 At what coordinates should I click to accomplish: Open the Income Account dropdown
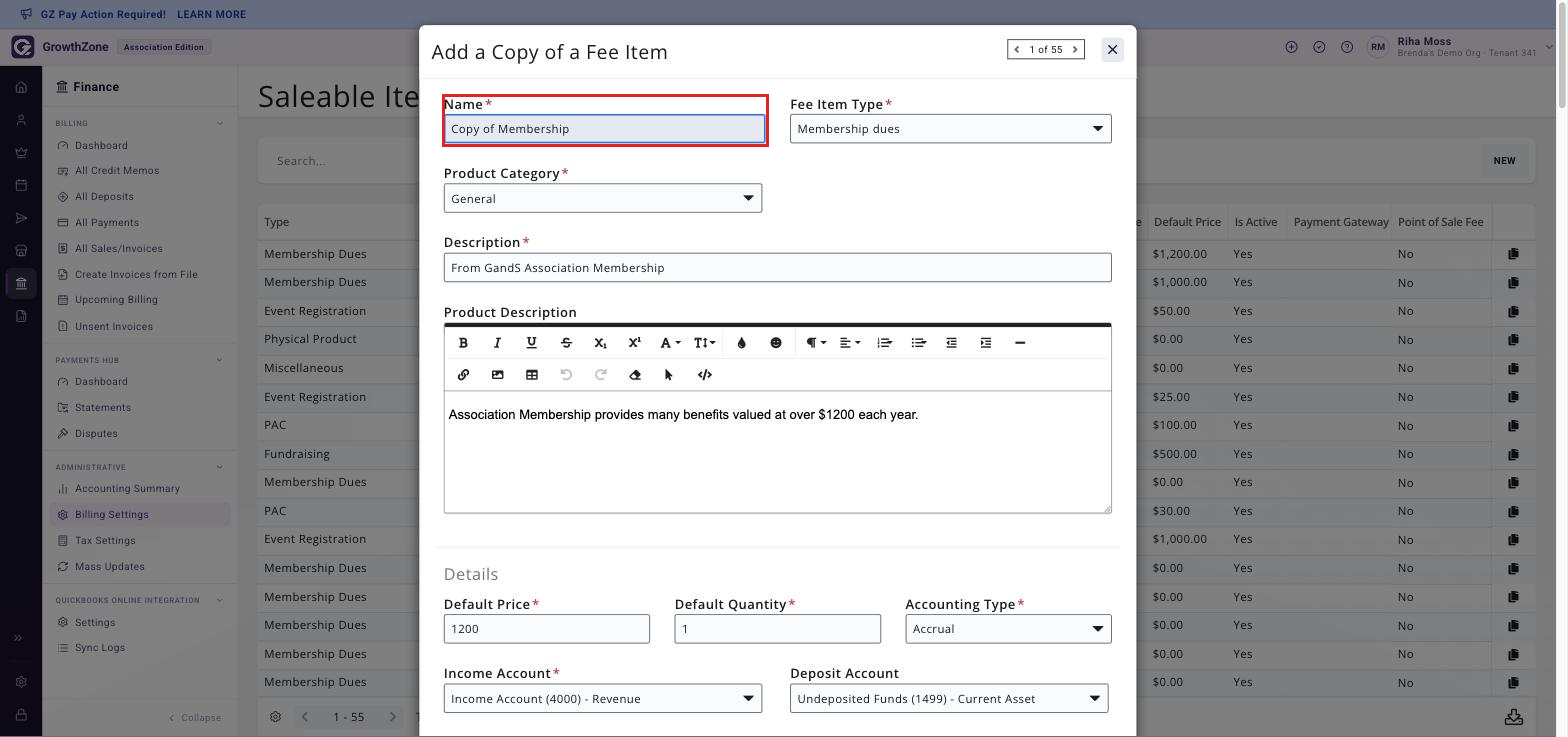tap(603, 698)
